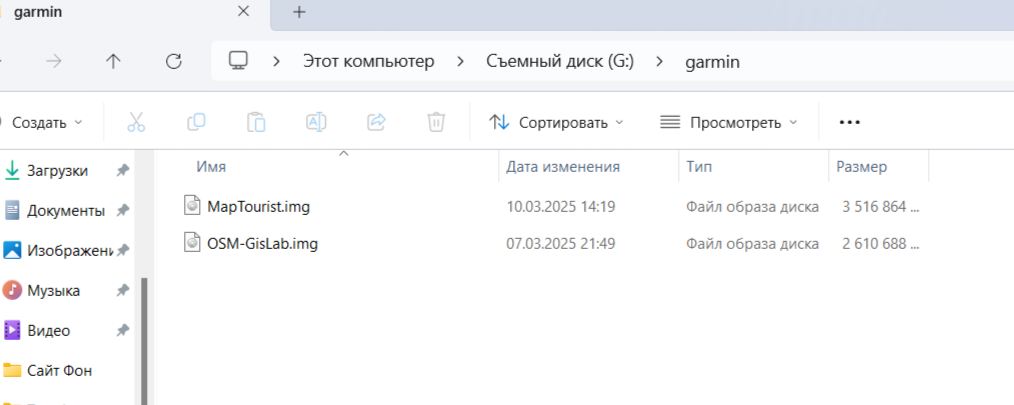
Task: Click the Paste clipboard icon
Action: pyautogui.click(x=256, y=122)
